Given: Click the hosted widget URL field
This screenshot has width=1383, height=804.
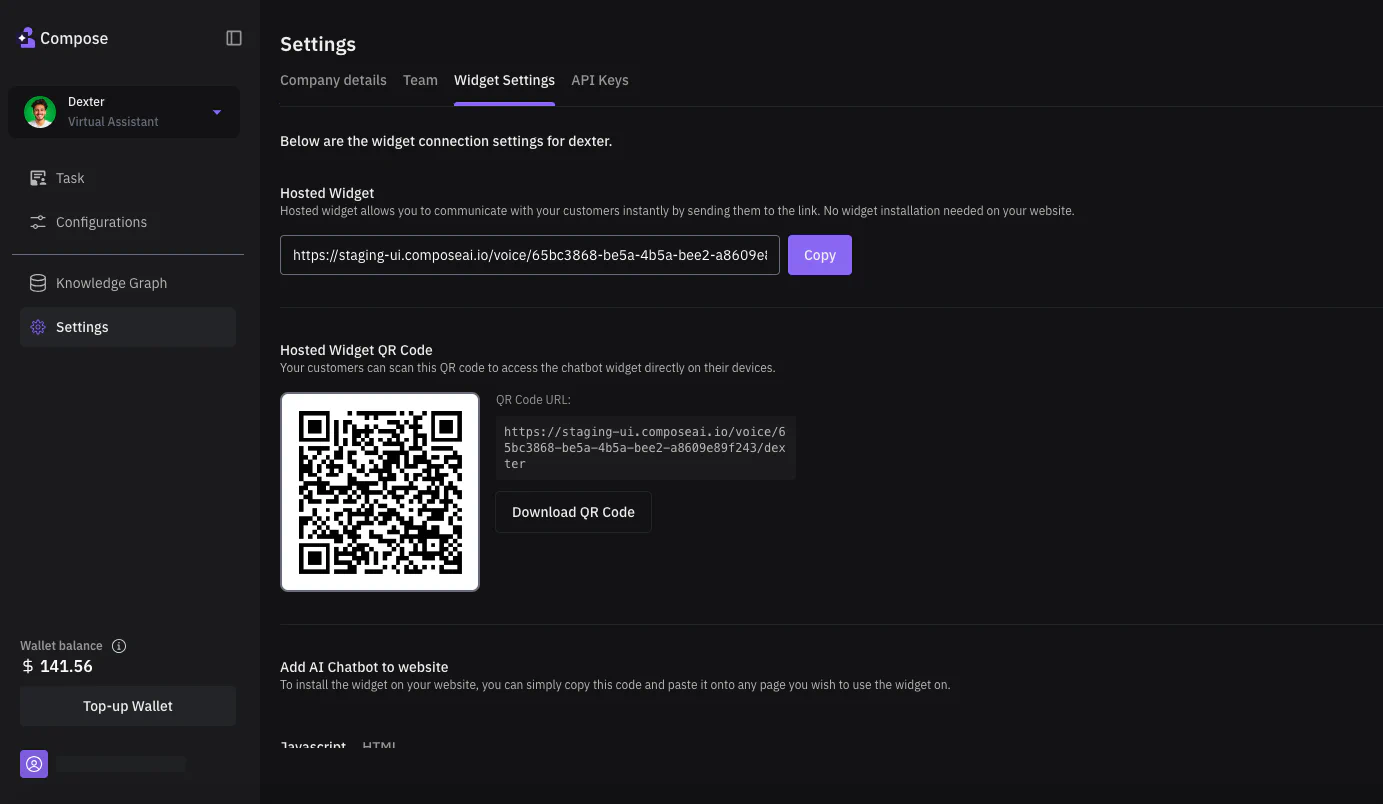Looking at the screenshot, I should click(x=530, y=255).
